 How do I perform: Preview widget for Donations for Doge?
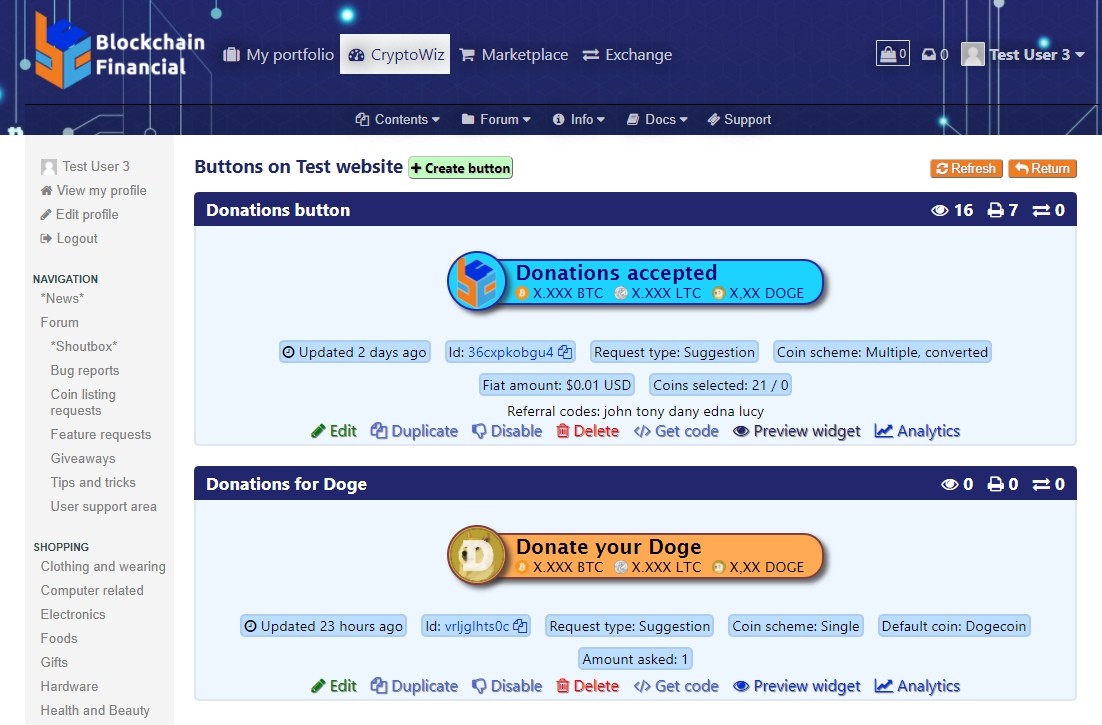point(796,686)
